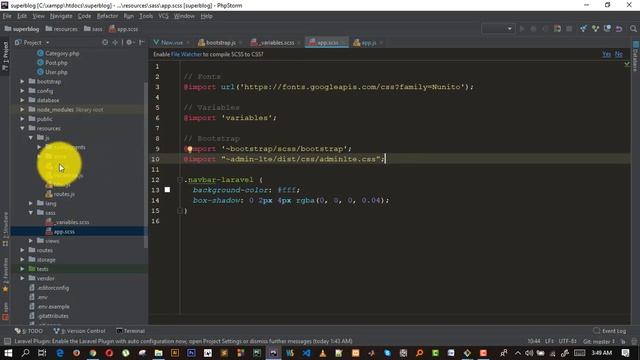The image size is (640, 360).
Task: Click the intention lightbulb on line 9
Action: coord(189,149)
